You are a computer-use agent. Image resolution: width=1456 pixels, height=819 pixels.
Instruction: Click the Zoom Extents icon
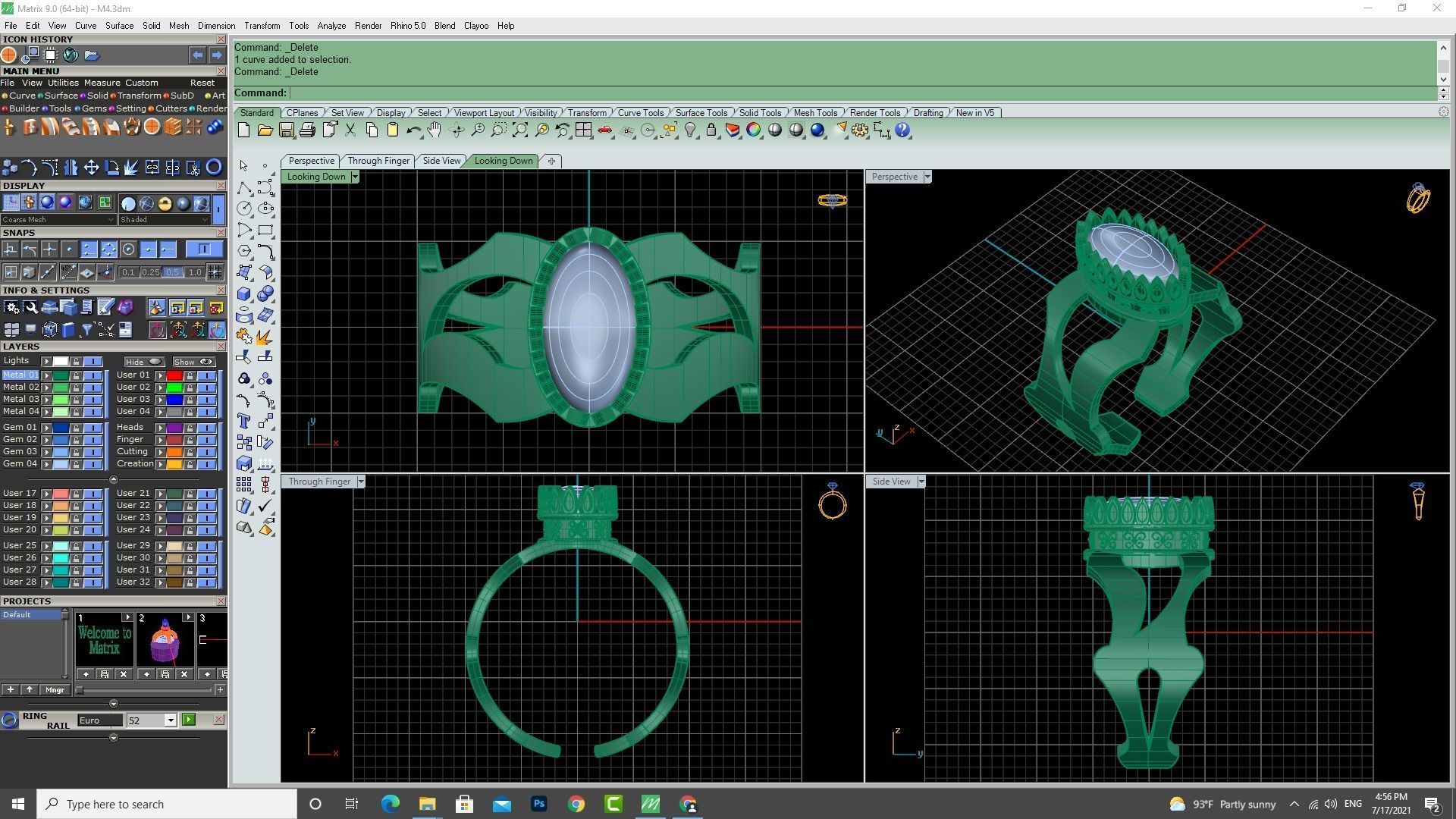[520, 130]
